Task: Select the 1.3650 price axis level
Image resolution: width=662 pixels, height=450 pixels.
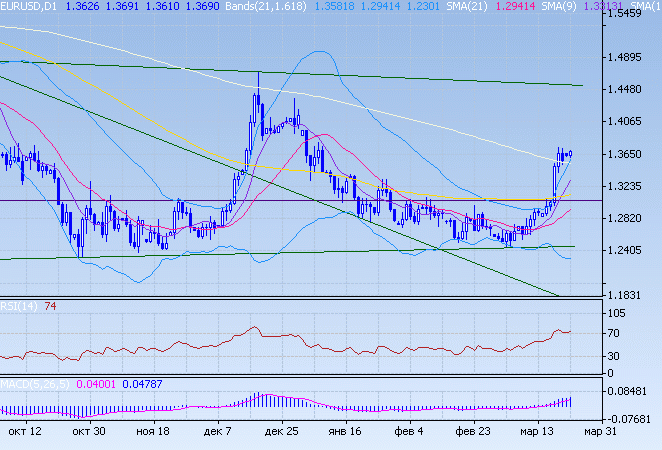Action: 628,155
